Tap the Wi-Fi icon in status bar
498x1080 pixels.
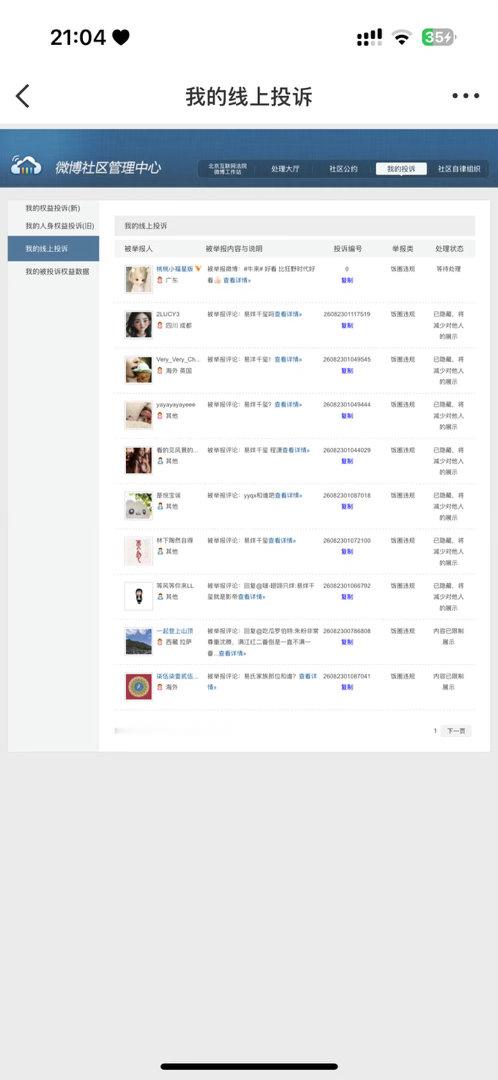(x=402, y=37)
